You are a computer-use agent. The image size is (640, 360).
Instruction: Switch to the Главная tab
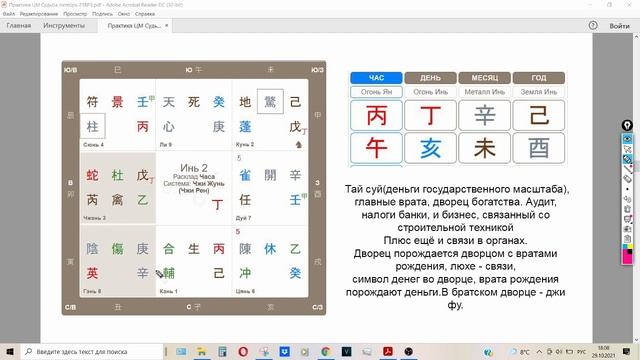click(19, 25)
